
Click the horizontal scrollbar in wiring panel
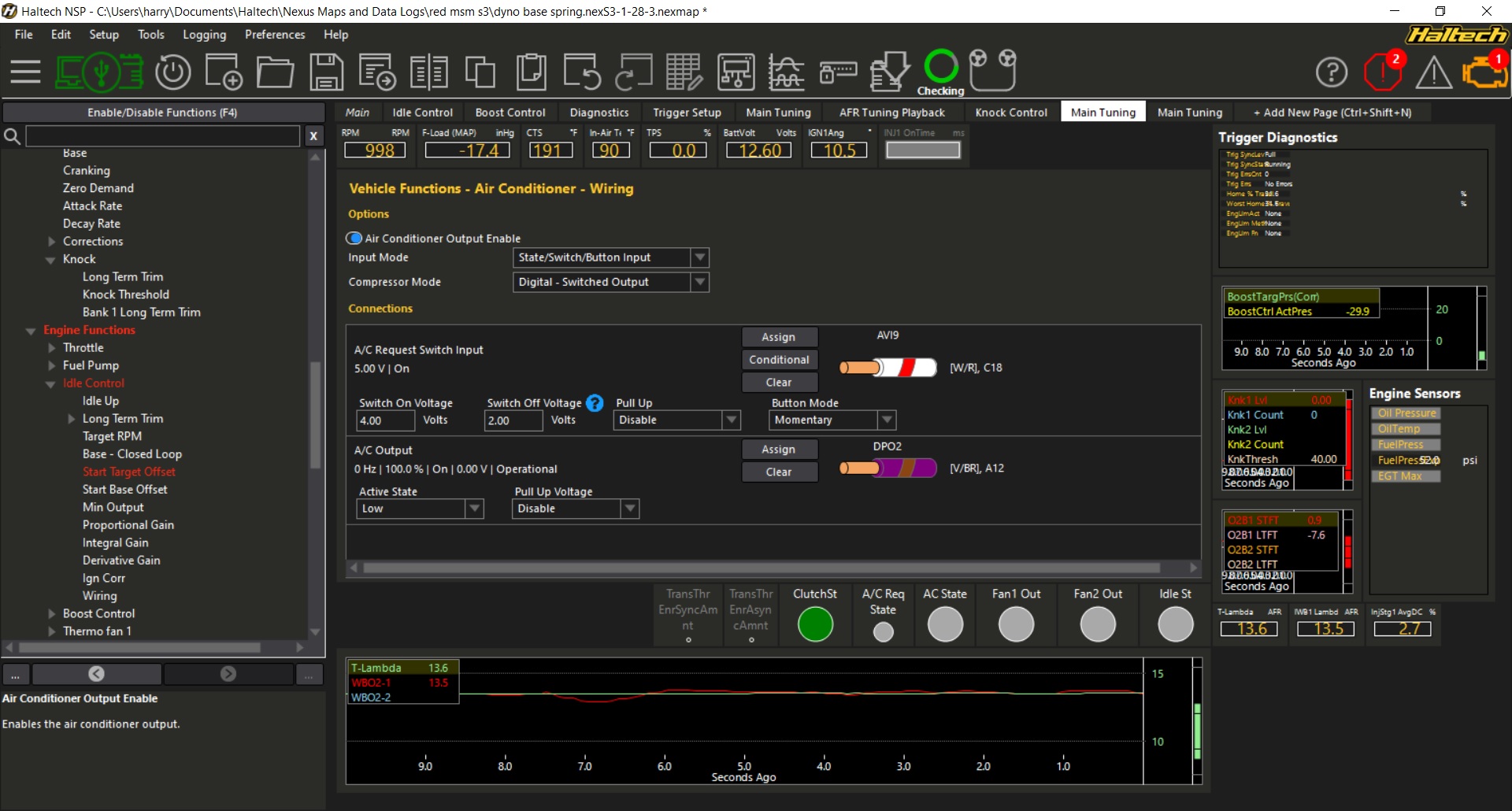click(761, 568)
